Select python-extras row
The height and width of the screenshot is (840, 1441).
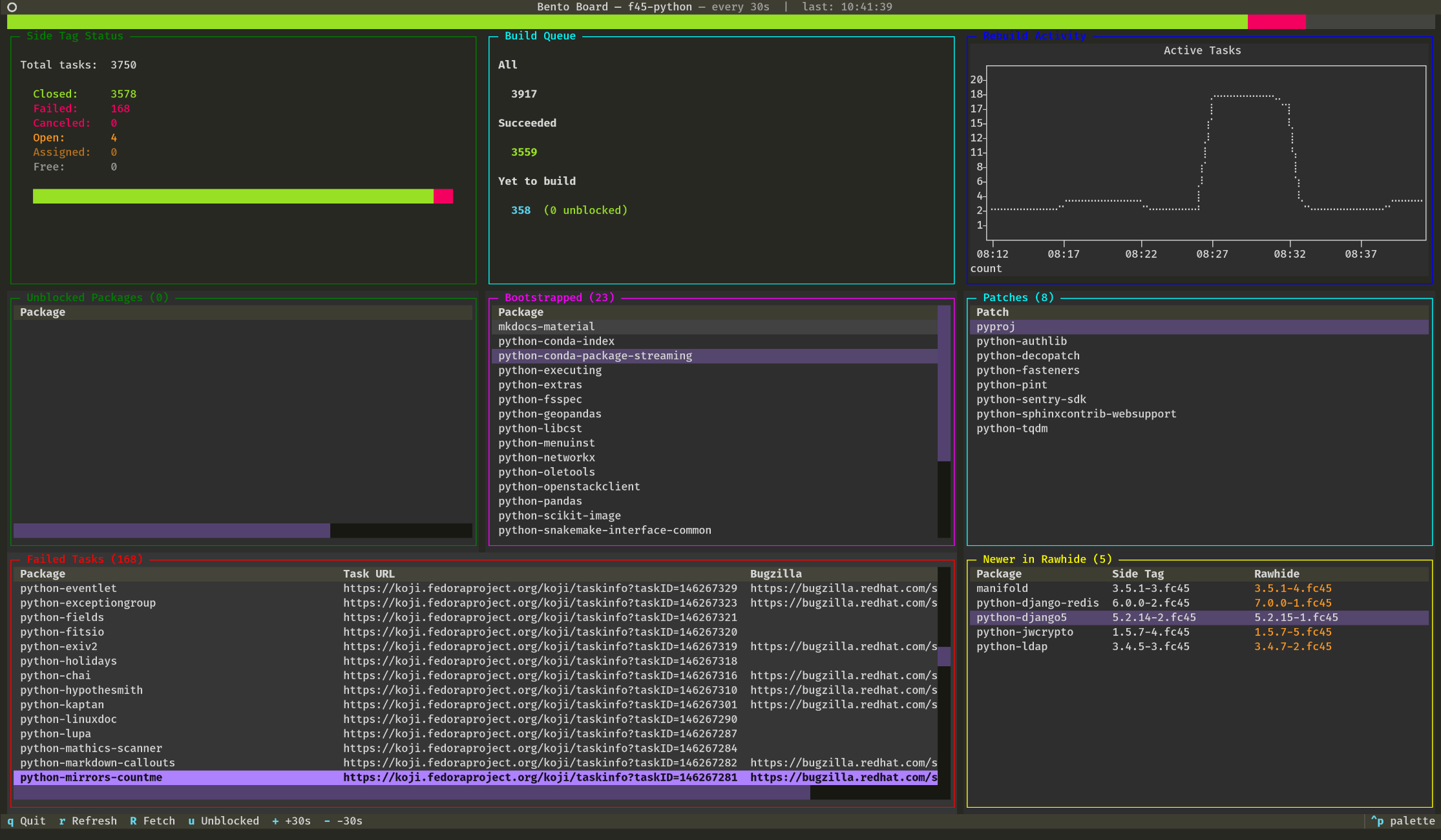715,385
